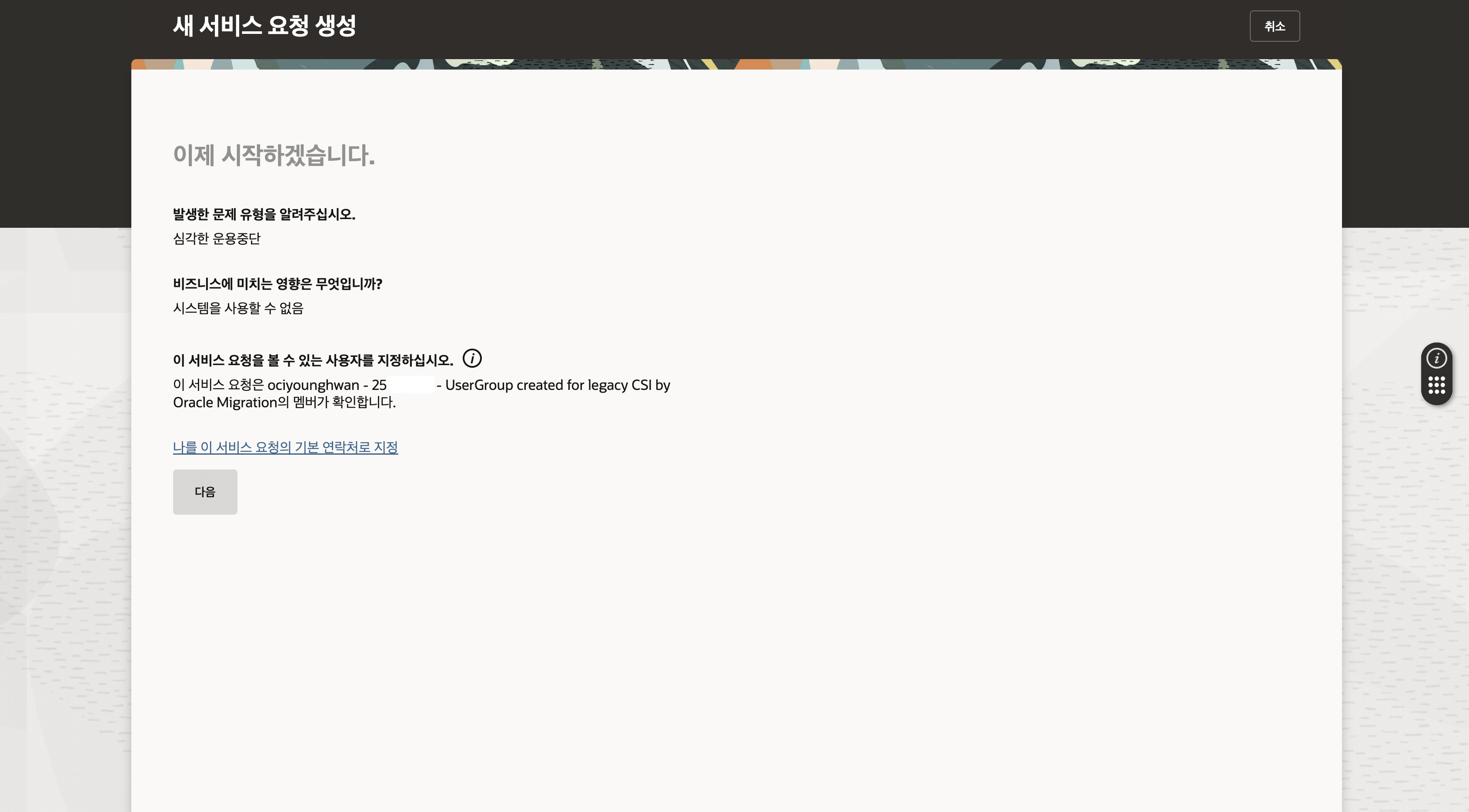Click the Oracle Migration의 멤버가 확인합니다 line
Viewport: 1469px width, 812px height.
coord(284,402)
